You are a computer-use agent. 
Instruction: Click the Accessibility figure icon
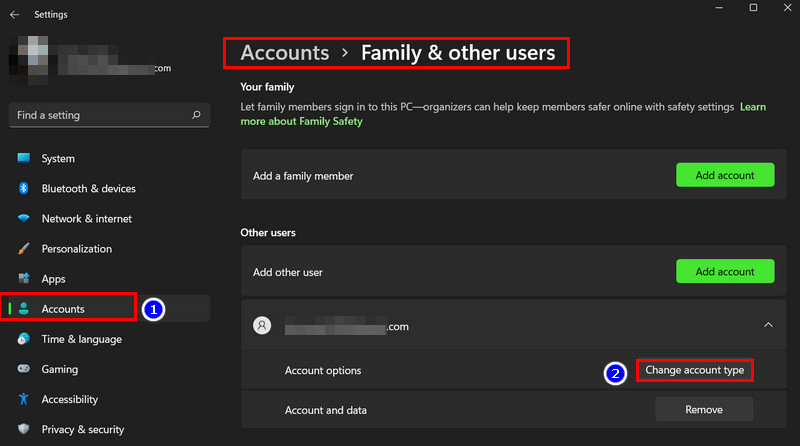coord(23,399)
